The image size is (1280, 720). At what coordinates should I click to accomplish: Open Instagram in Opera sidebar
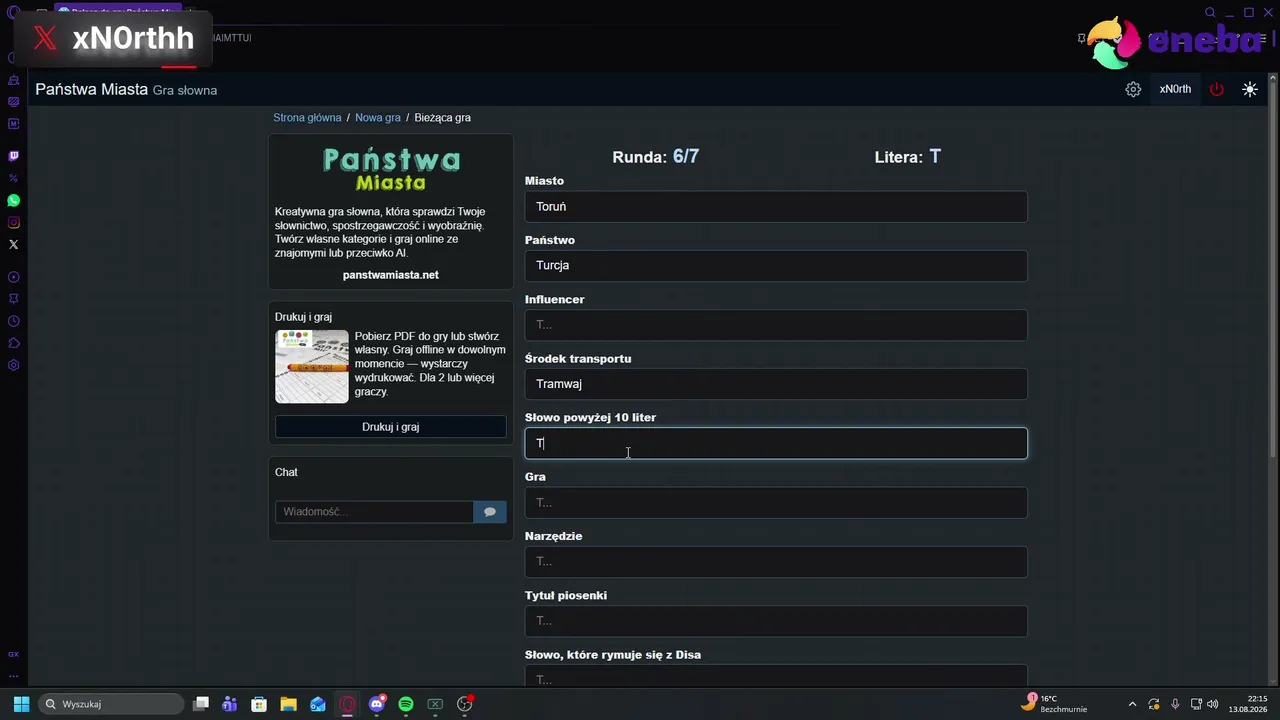click(x=14, y=223)
